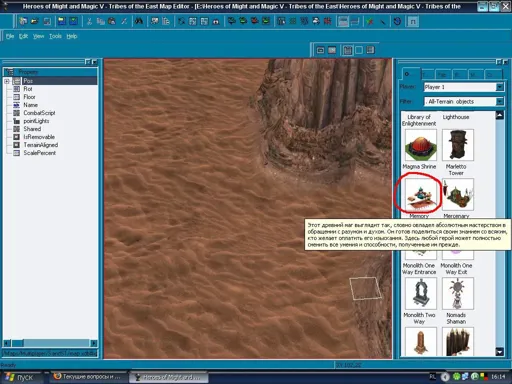
Task: Open the Help menu
Action: point(72,36)
